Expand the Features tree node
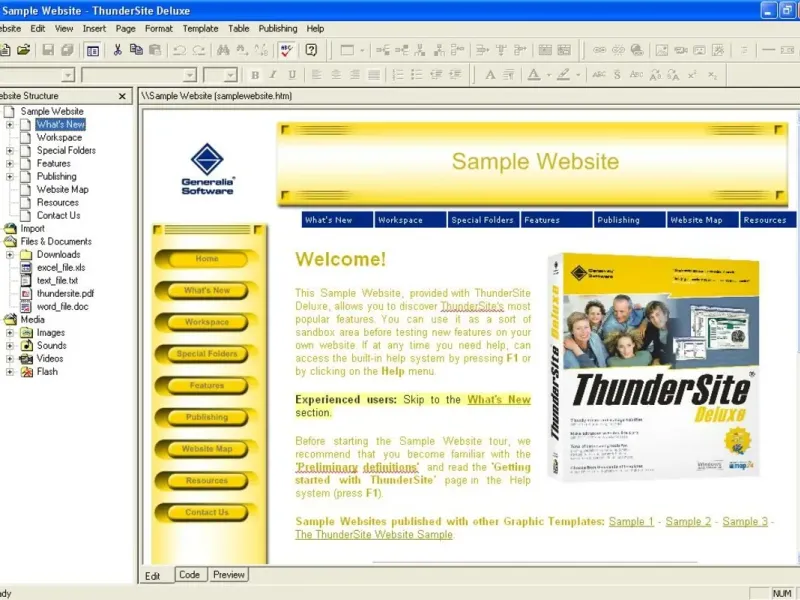800x600 pixels. pos(10,164)
